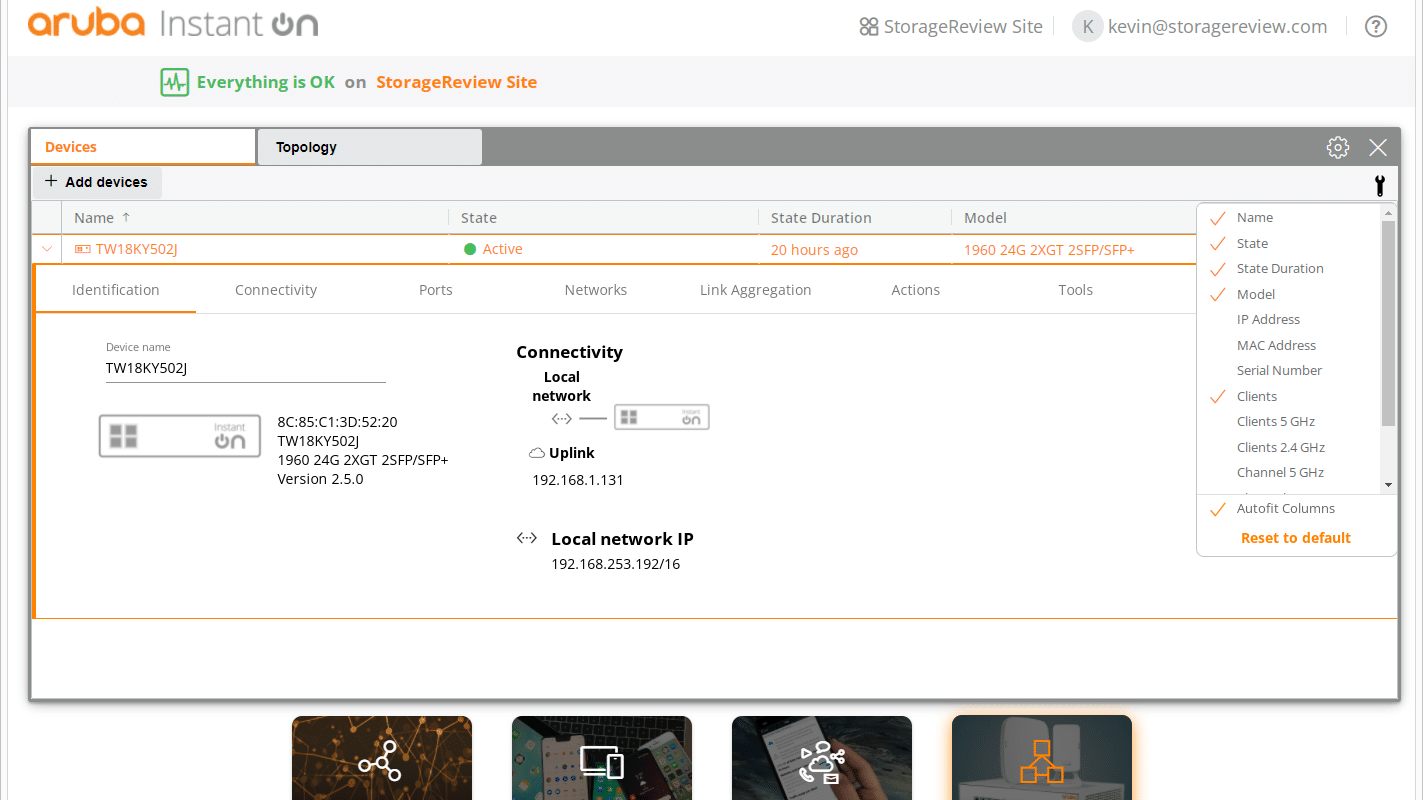The width and height of the screenshot is (1423, 800).
Task: Open the Connectivity tab
Action: (x=276, y=290)
